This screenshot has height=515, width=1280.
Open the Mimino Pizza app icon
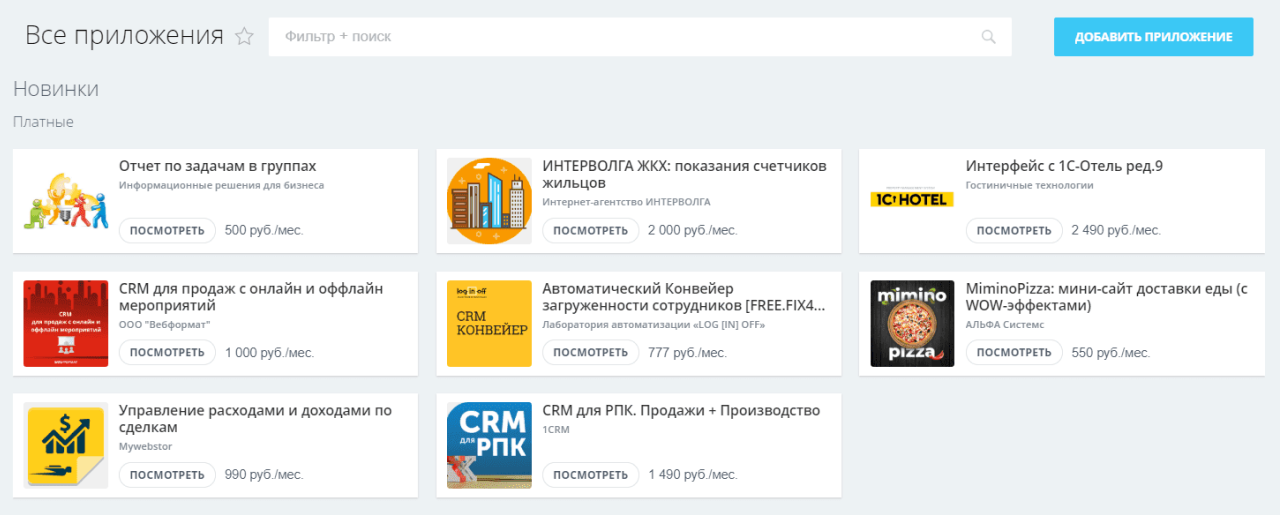pyautogui.click(x=912, y=323)
